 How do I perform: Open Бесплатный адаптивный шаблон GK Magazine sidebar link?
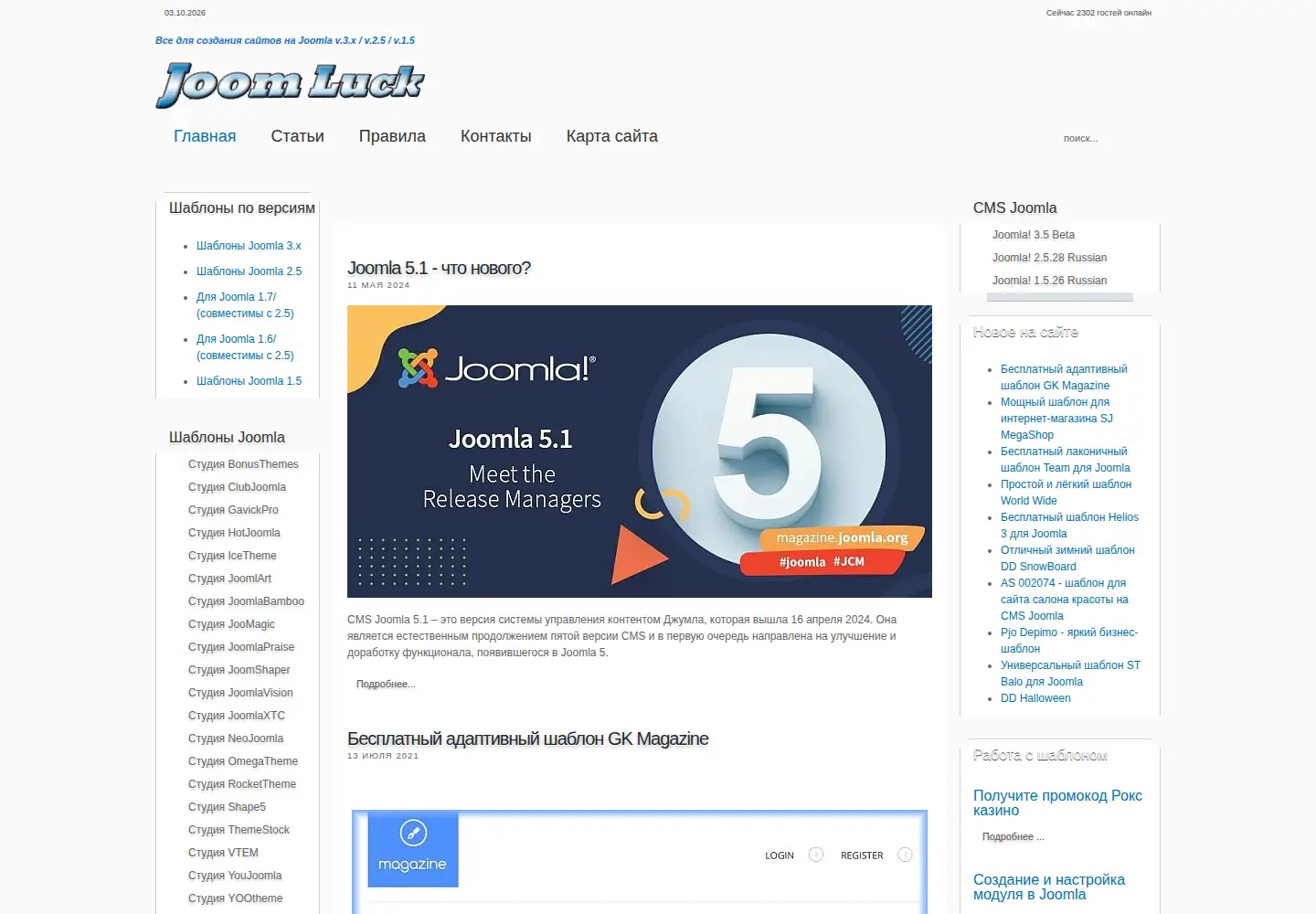[1064, 377]
